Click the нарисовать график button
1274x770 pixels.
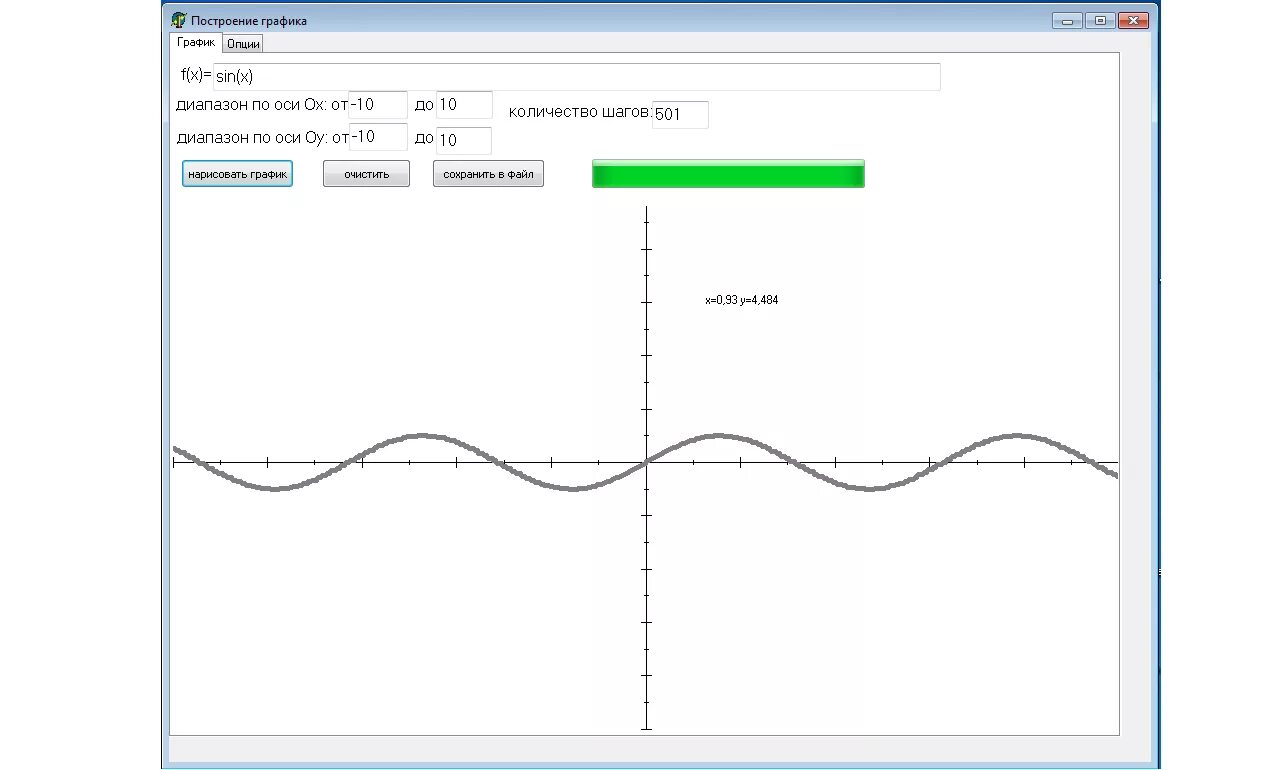(237, 174)
